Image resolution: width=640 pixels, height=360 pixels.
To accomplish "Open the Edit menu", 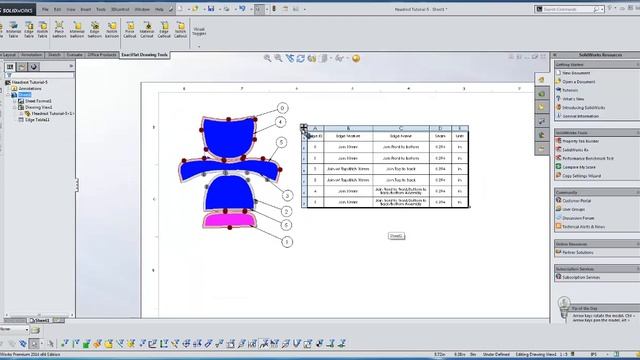I will tap(58, 9).
